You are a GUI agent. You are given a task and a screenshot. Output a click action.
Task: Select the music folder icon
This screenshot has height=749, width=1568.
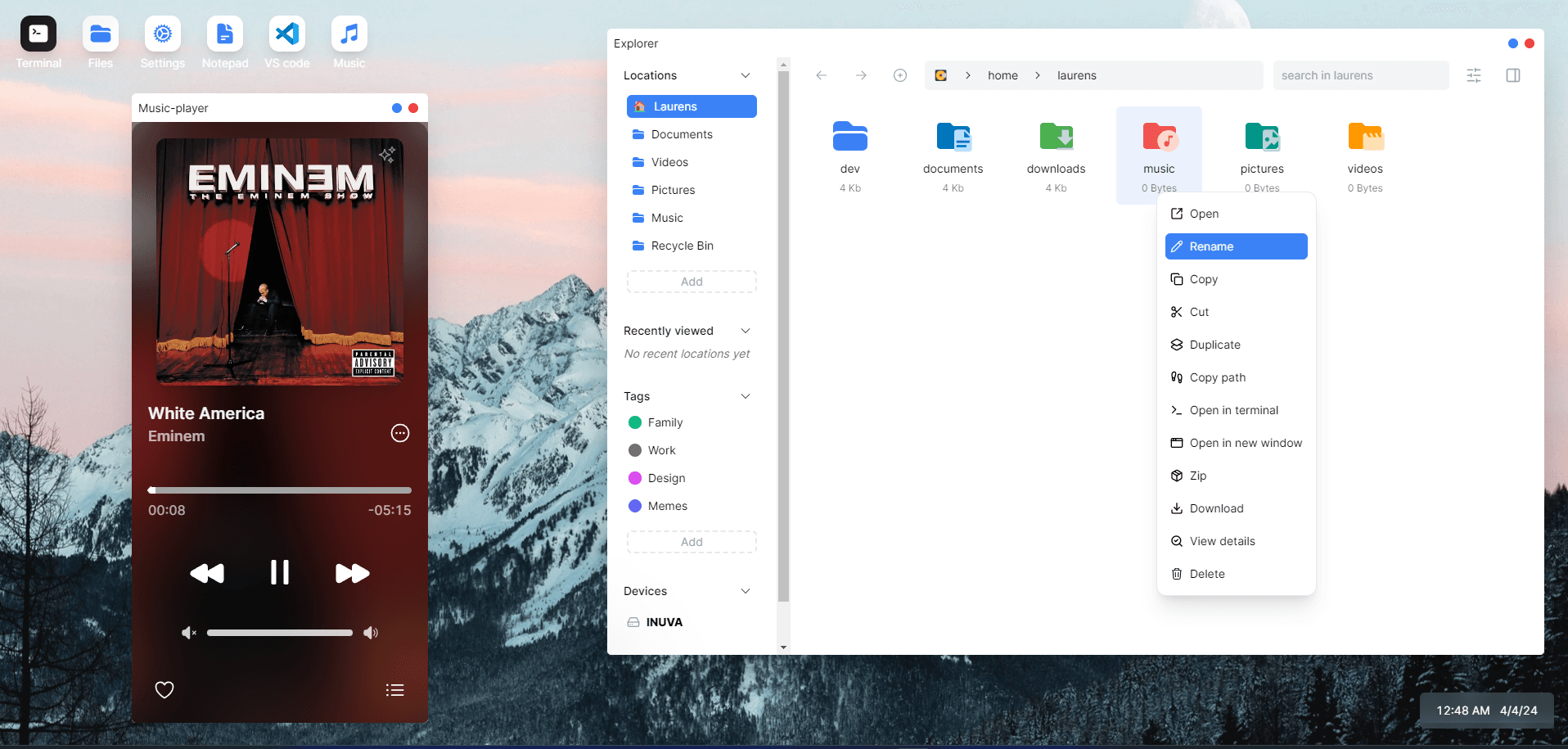1160,137
